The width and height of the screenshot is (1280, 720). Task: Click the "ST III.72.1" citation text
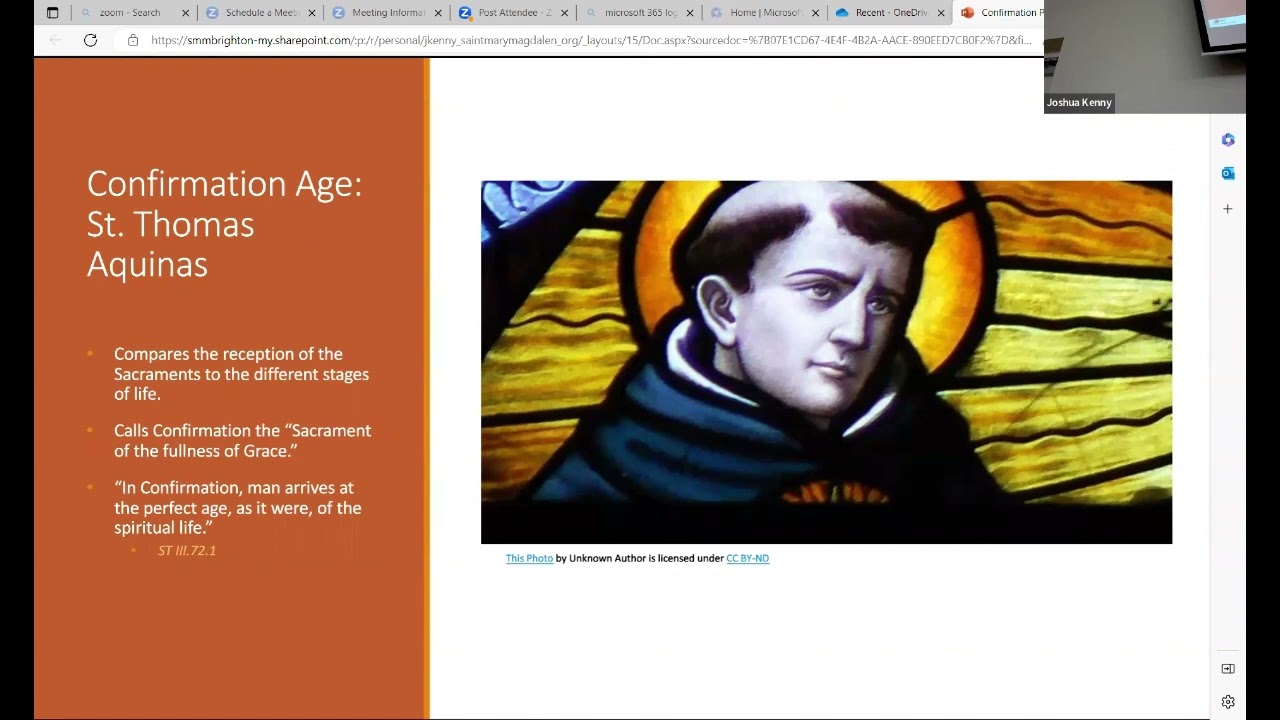[187, 551]
